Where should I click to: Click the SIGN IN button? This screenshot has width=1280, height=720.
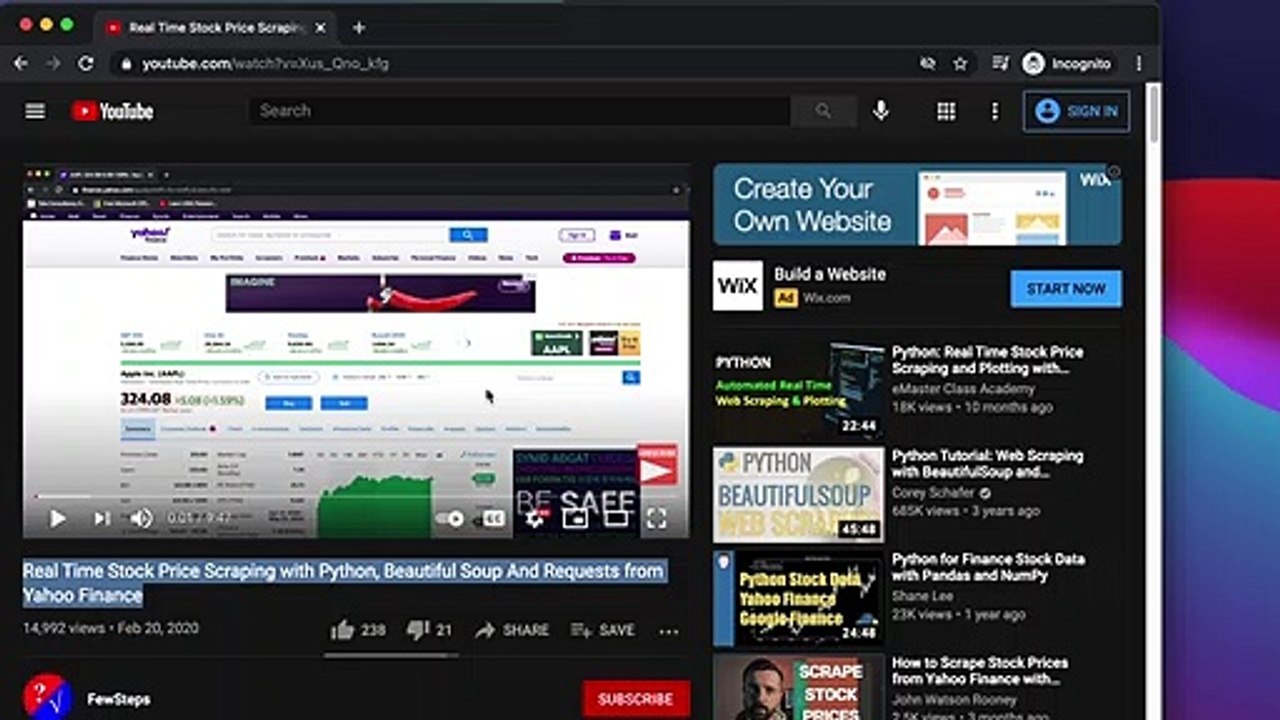(x=1076, y=111)
